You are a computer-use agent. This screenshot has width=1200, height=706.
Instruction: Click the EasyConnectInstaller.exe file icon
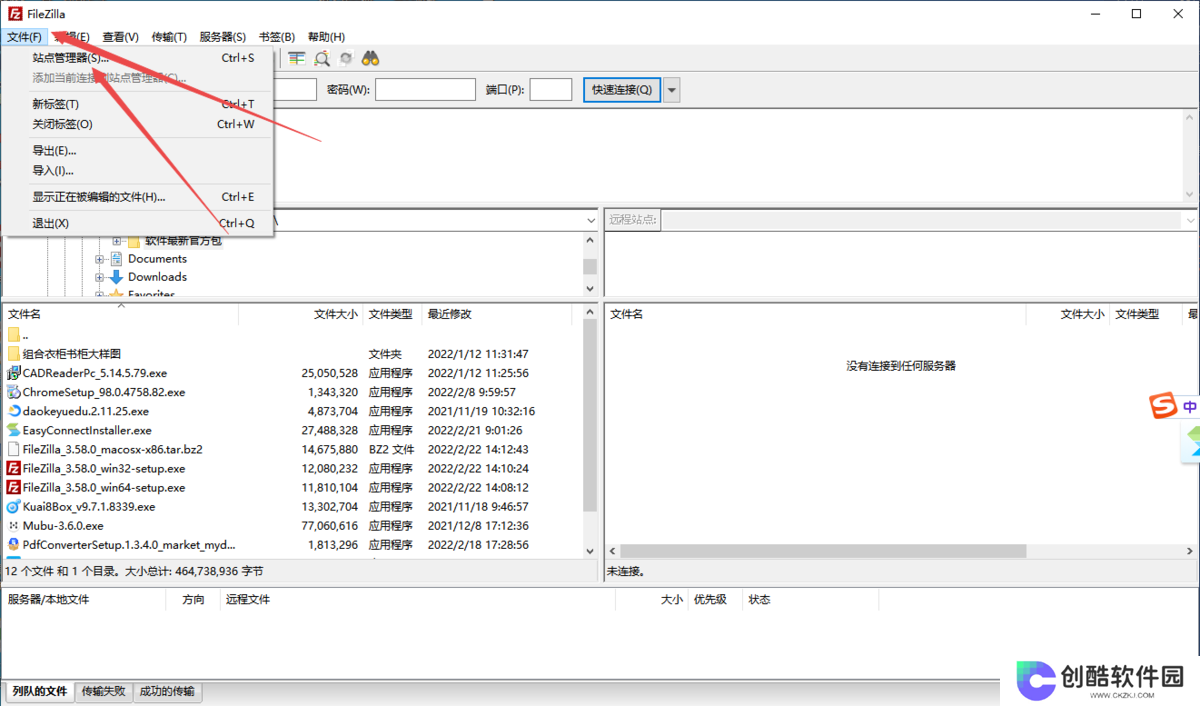tap(14, 430)
